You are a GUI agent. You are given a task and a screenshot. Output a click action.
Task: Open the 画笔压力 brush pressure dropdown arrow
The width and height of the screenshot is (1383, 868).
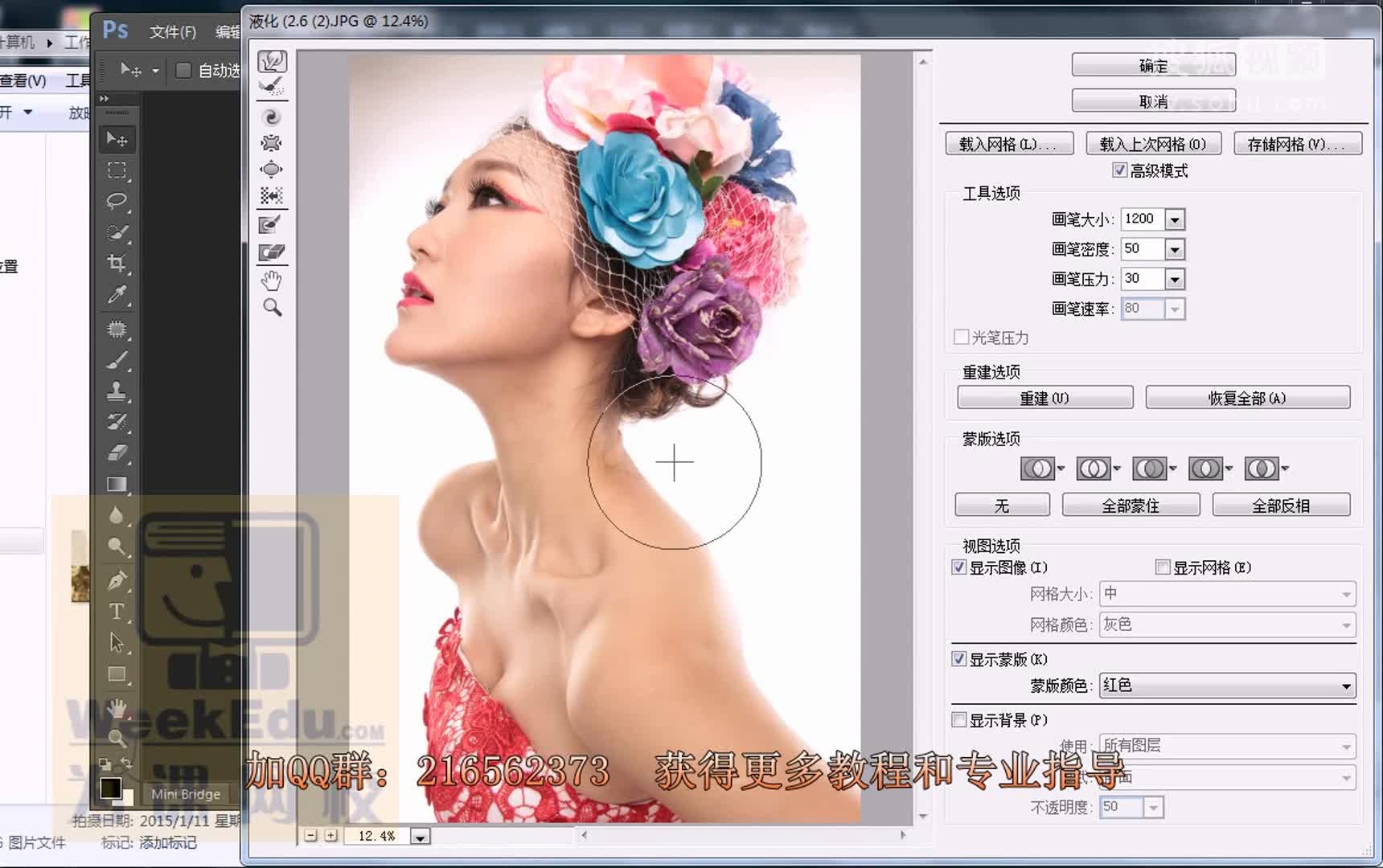[1175, 279]
